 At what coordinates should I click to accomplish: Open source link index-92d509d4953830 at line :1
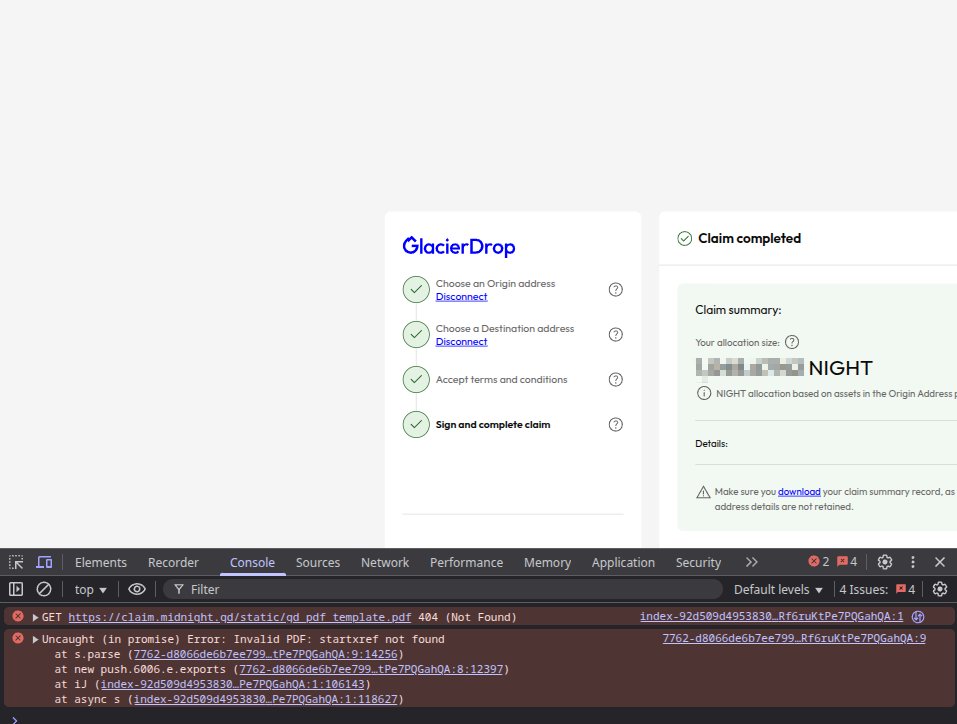coord(771,617)
